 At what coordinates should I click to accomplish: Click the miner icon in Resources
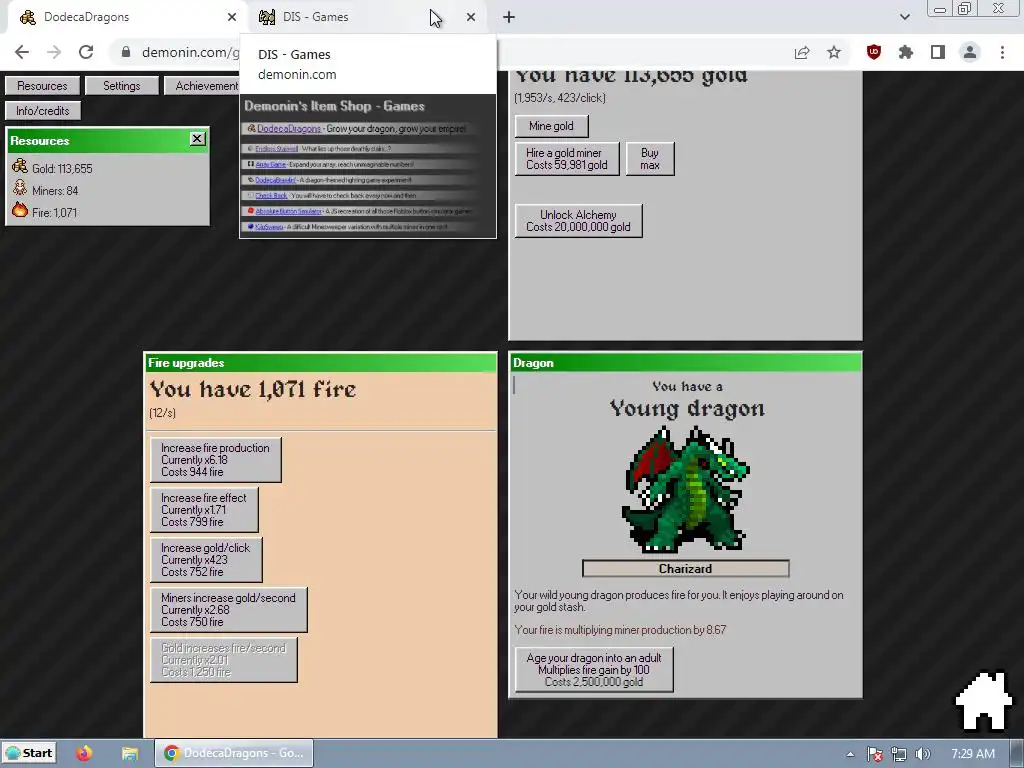point(20,189)
